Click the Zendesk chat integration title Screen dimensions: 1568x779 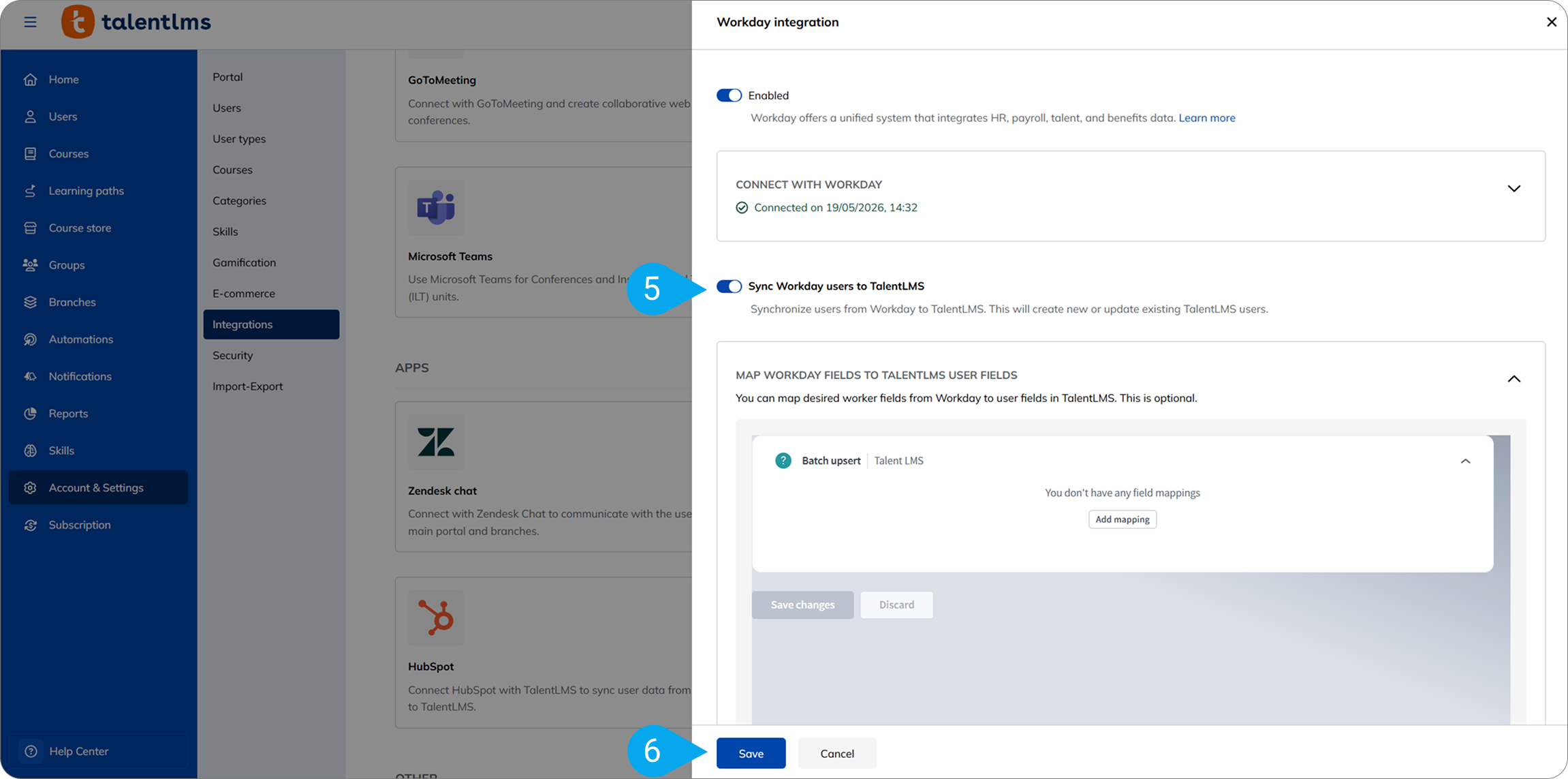click(x=442, y=491)
